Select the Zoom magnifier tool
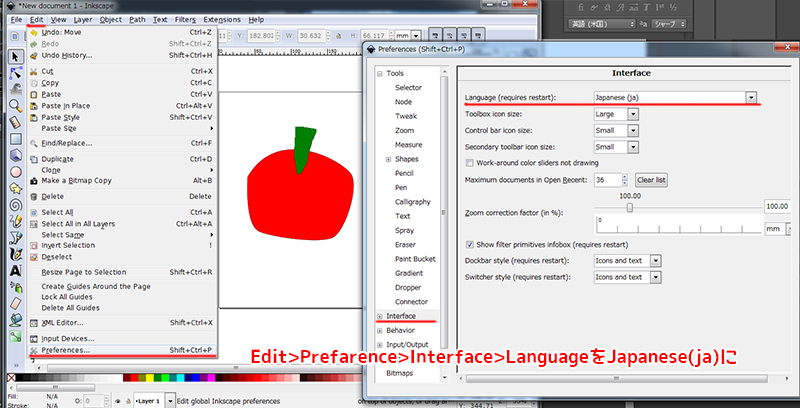Screen dimensions: 800x408 click(16, 105)
